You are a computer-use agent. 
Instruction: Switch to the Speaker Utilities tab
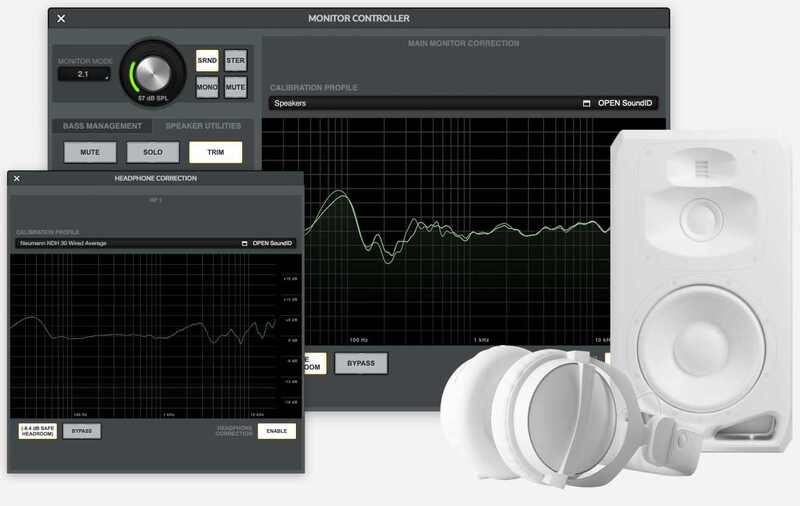pos(202,126)
